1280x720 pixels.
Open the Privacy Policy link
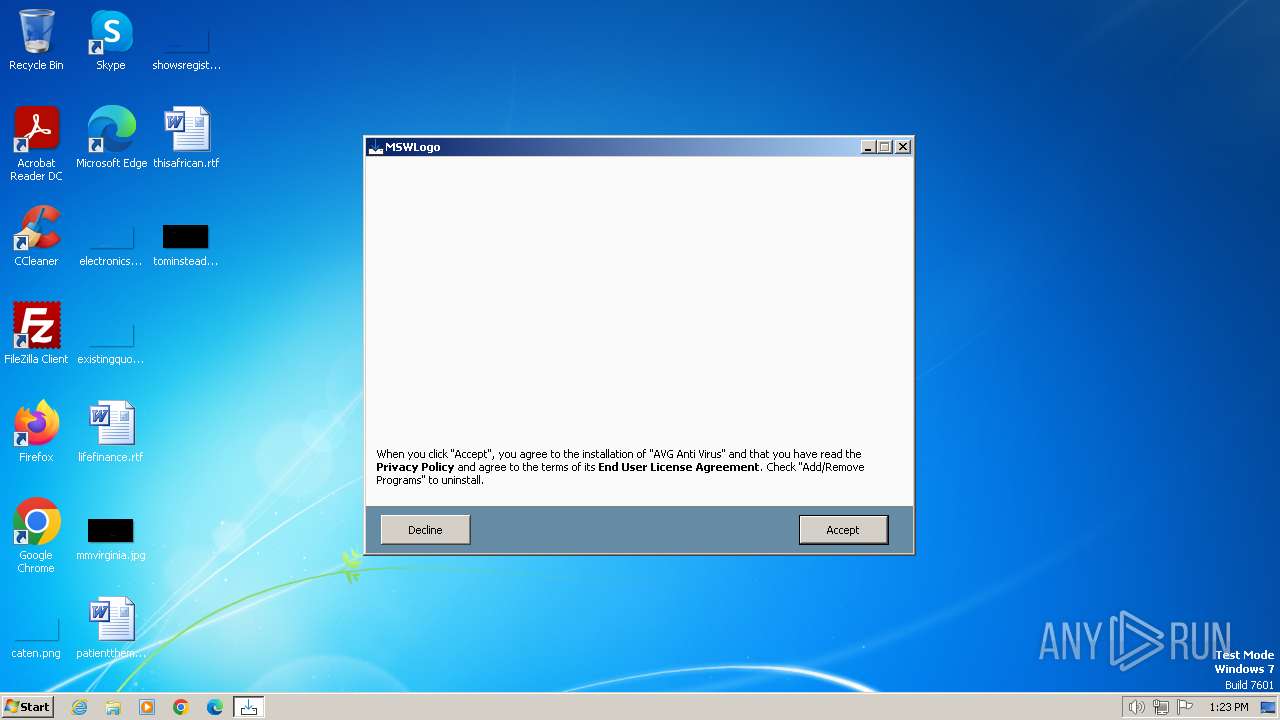(415, 467)
